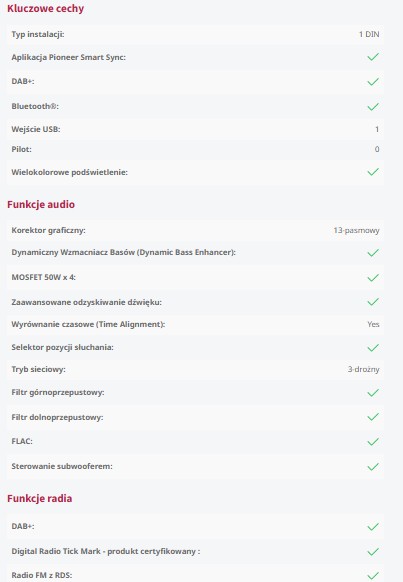Click the 13-pasmowy equalizer value
The height and width of the screenshot is (582, 403).
[356, 230]
